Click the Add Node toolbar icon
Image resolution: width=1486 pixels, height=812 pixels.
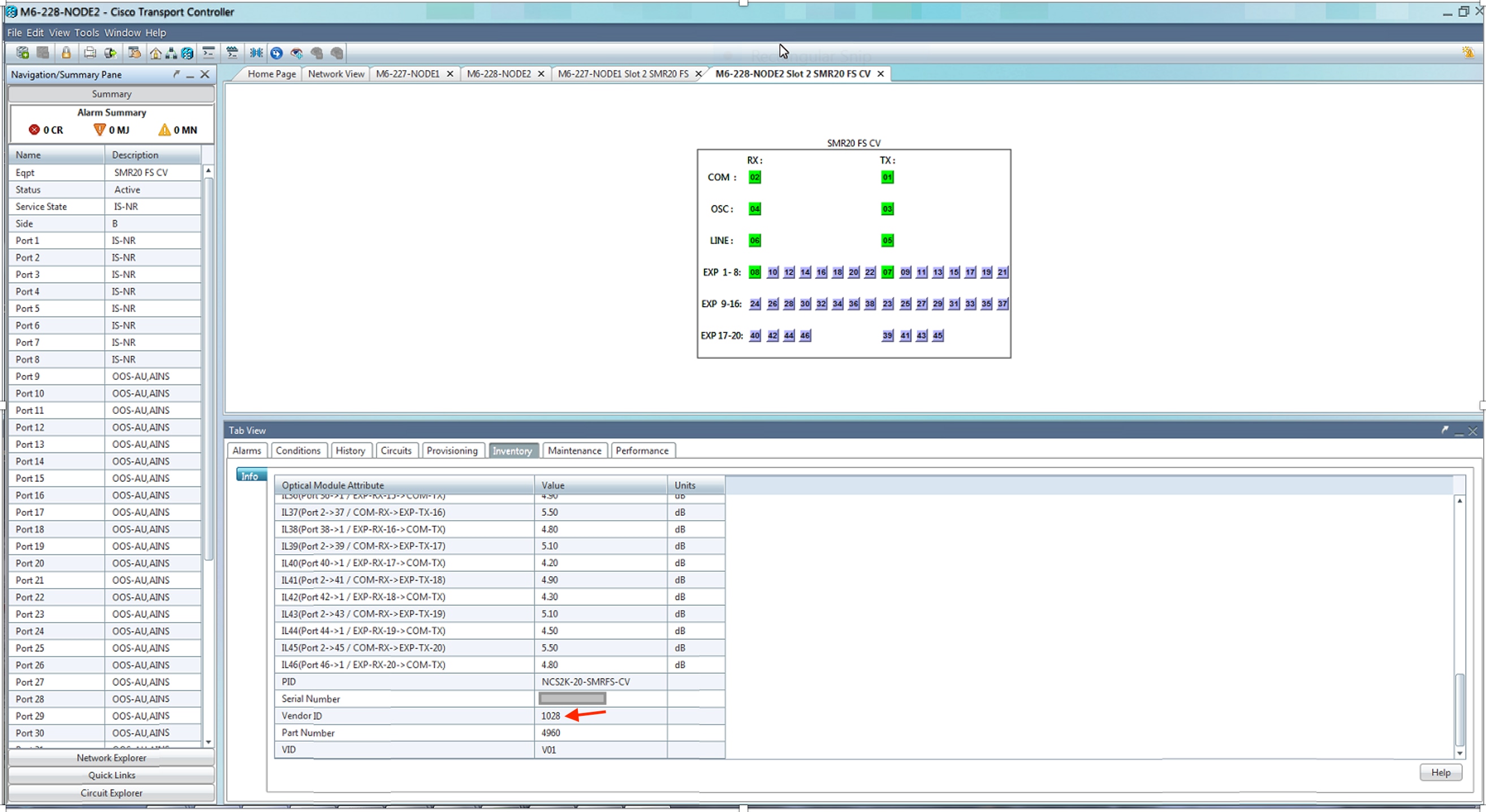point(23,53)
